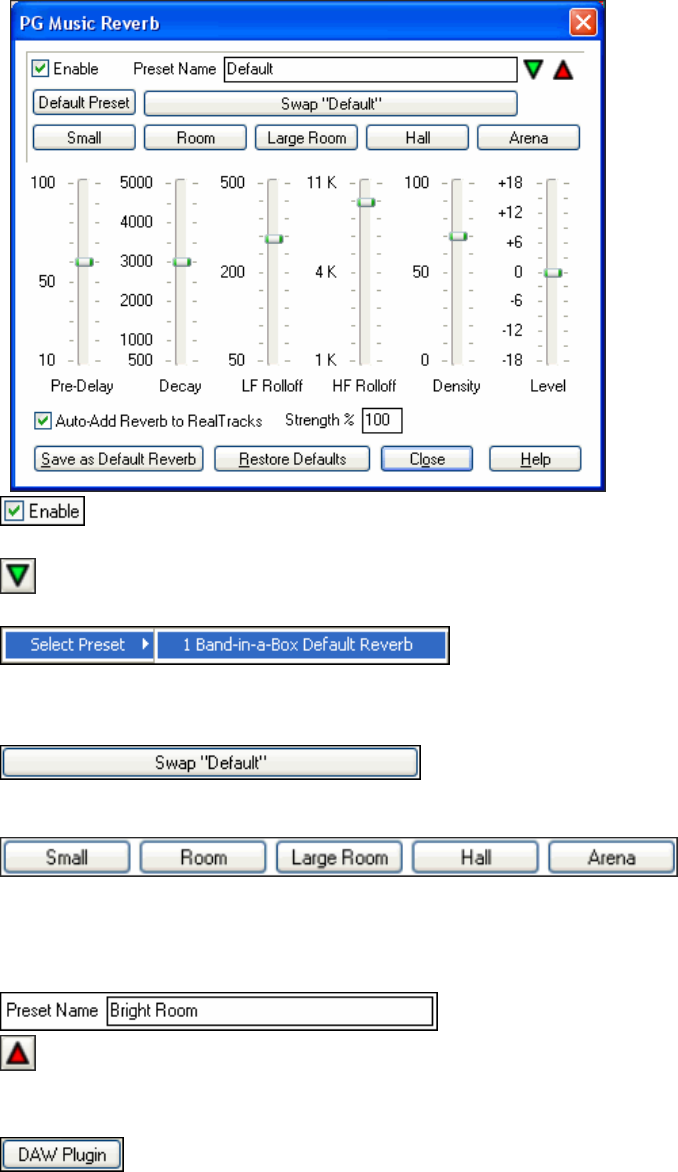Click the 5000 mark on Decay scale
Viewport: 678px width, 1172px height.
tap(136, 182)
